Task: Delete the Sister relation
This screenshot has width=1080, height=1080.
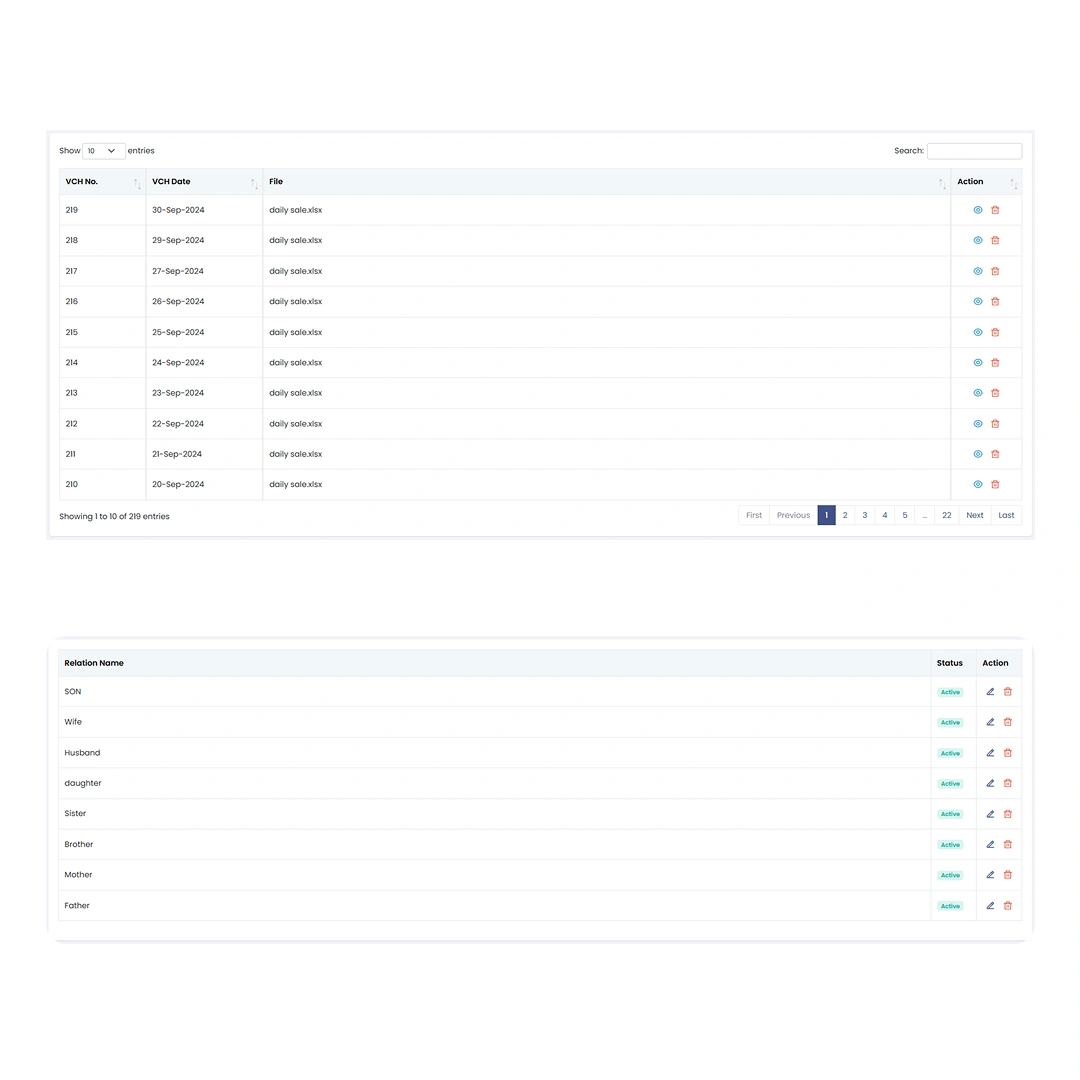Action: click(1008, 814)
